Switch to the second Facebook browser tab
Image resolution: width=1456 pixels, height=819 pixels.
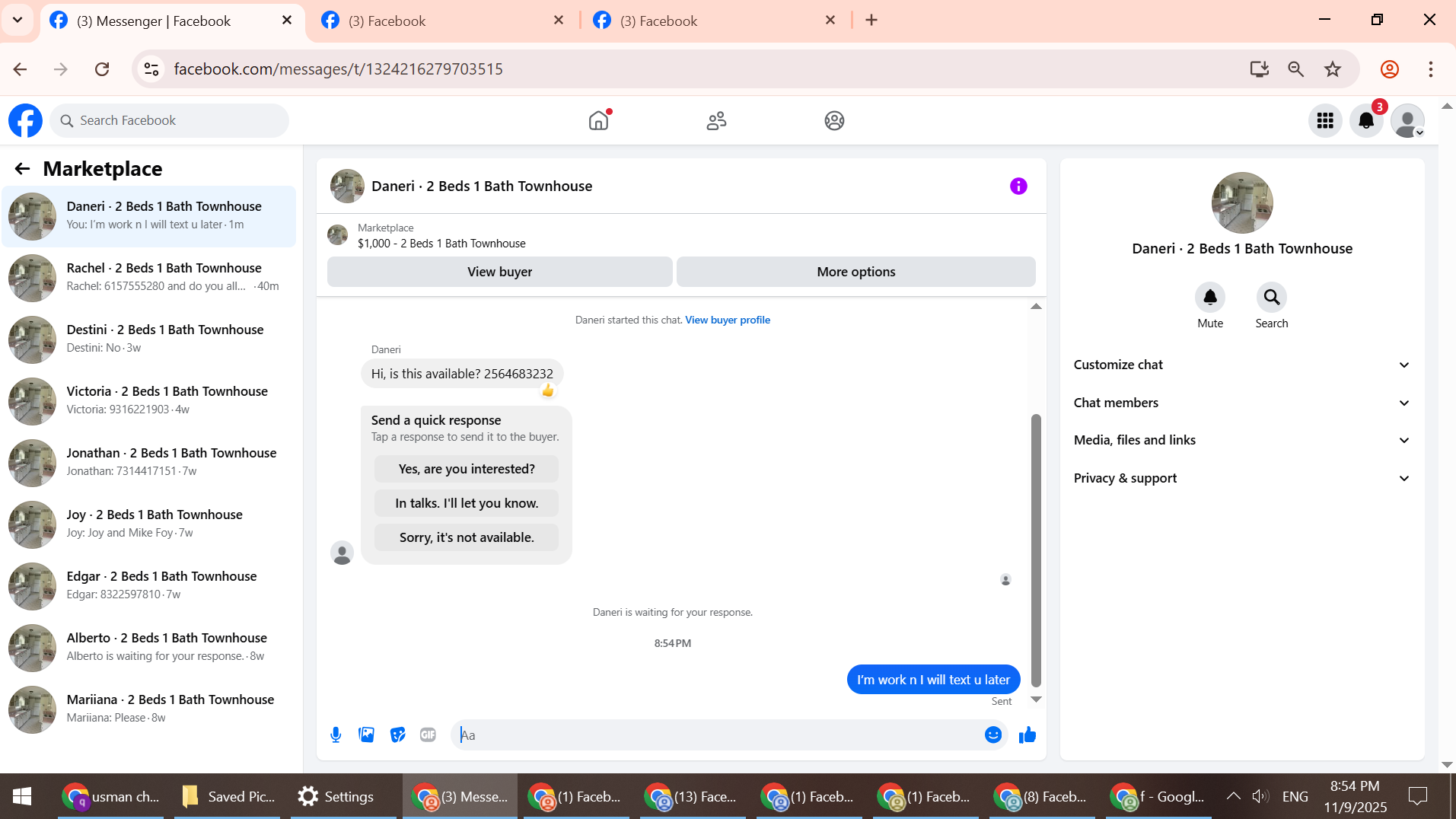tap(441, 21)
